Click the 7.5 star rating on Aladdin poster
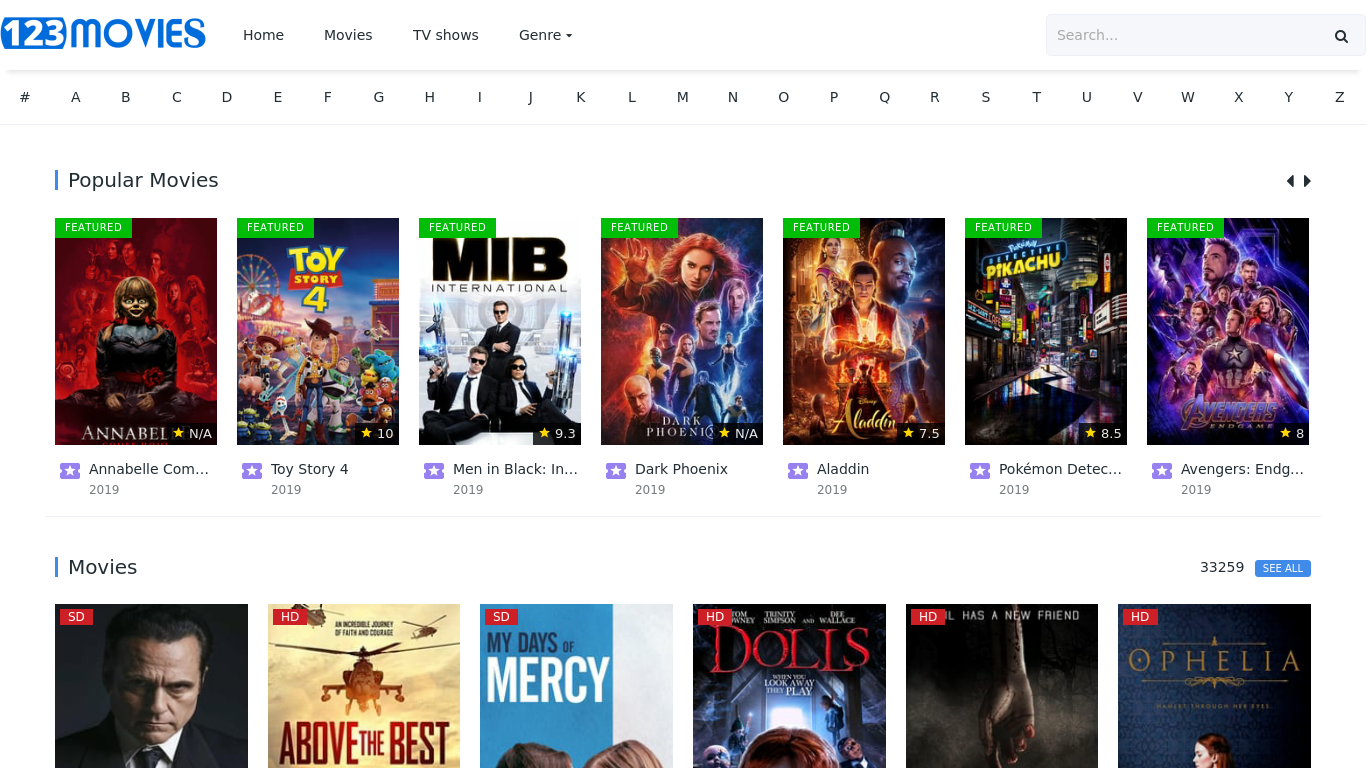 (x=921, y=433)
